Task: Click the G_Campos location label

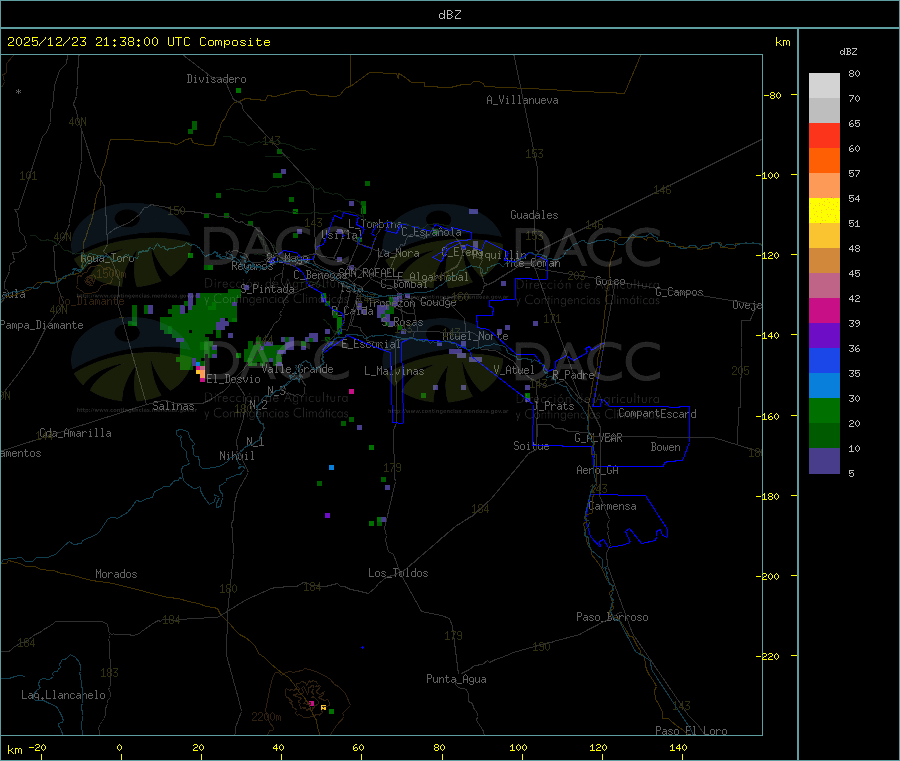Action: pos(679,292)
